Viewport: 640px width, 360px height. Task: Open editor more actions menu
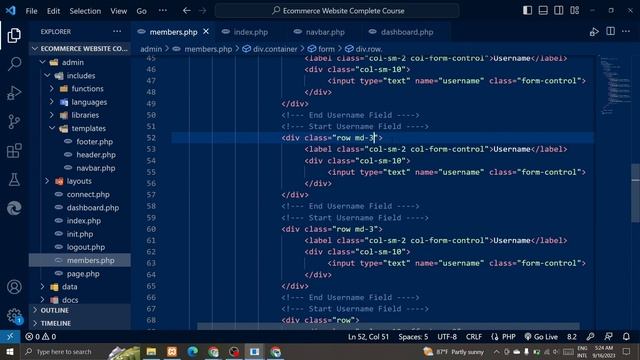pos(626,31)
